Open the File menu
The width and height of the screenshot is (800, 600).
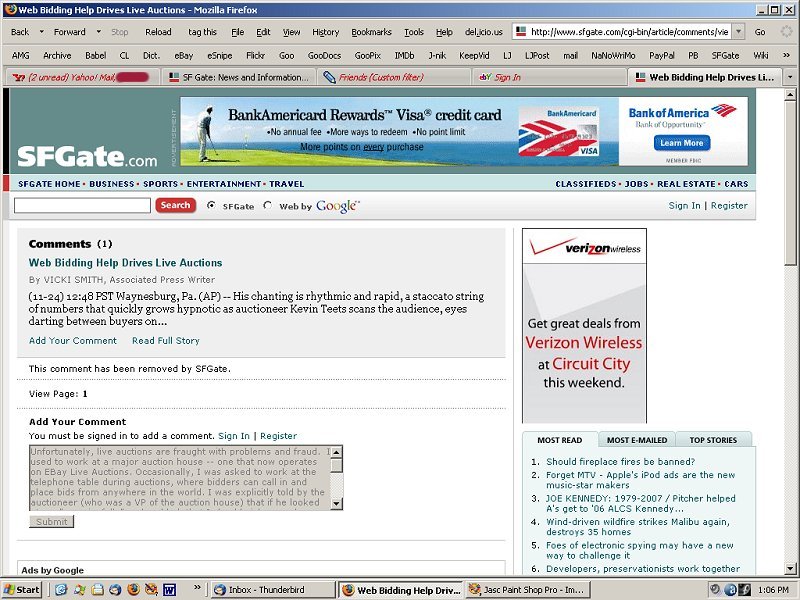pyautogui.click(x=237, y=32)
